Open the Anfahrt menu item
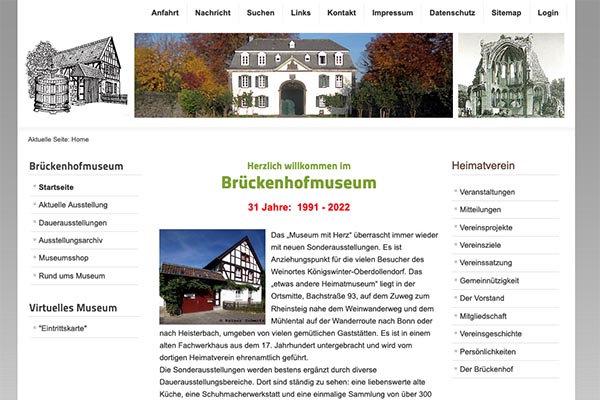The image size is (600, 400). [x=165, y=13]
